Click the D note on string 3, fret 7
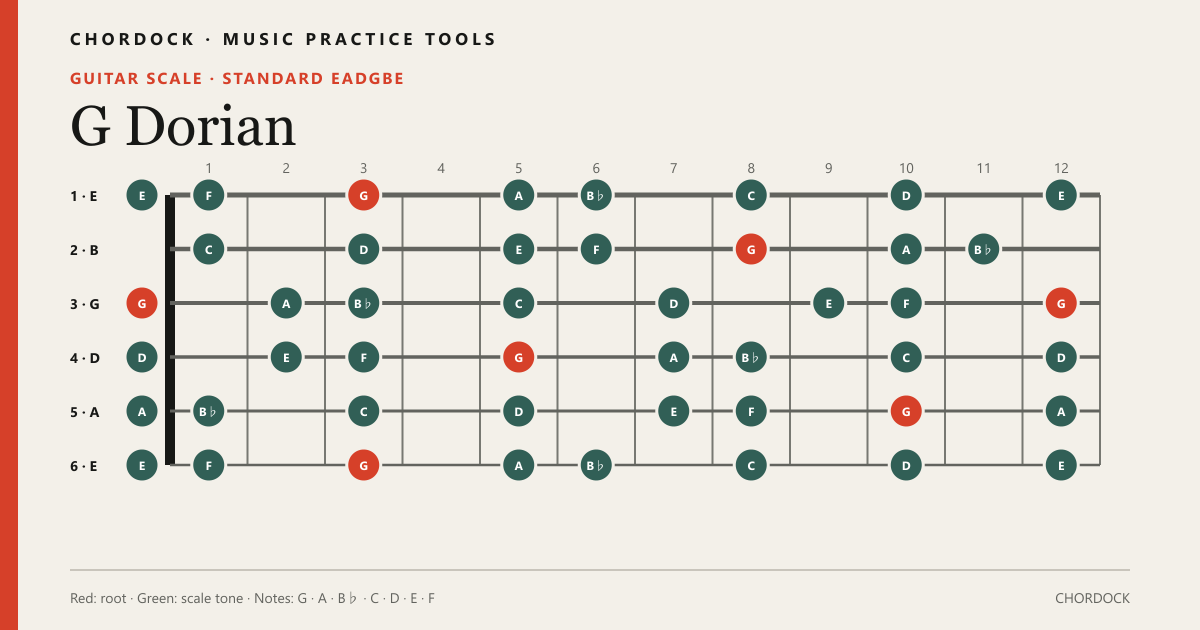The image size is (1200, 630). coord(673,303)
